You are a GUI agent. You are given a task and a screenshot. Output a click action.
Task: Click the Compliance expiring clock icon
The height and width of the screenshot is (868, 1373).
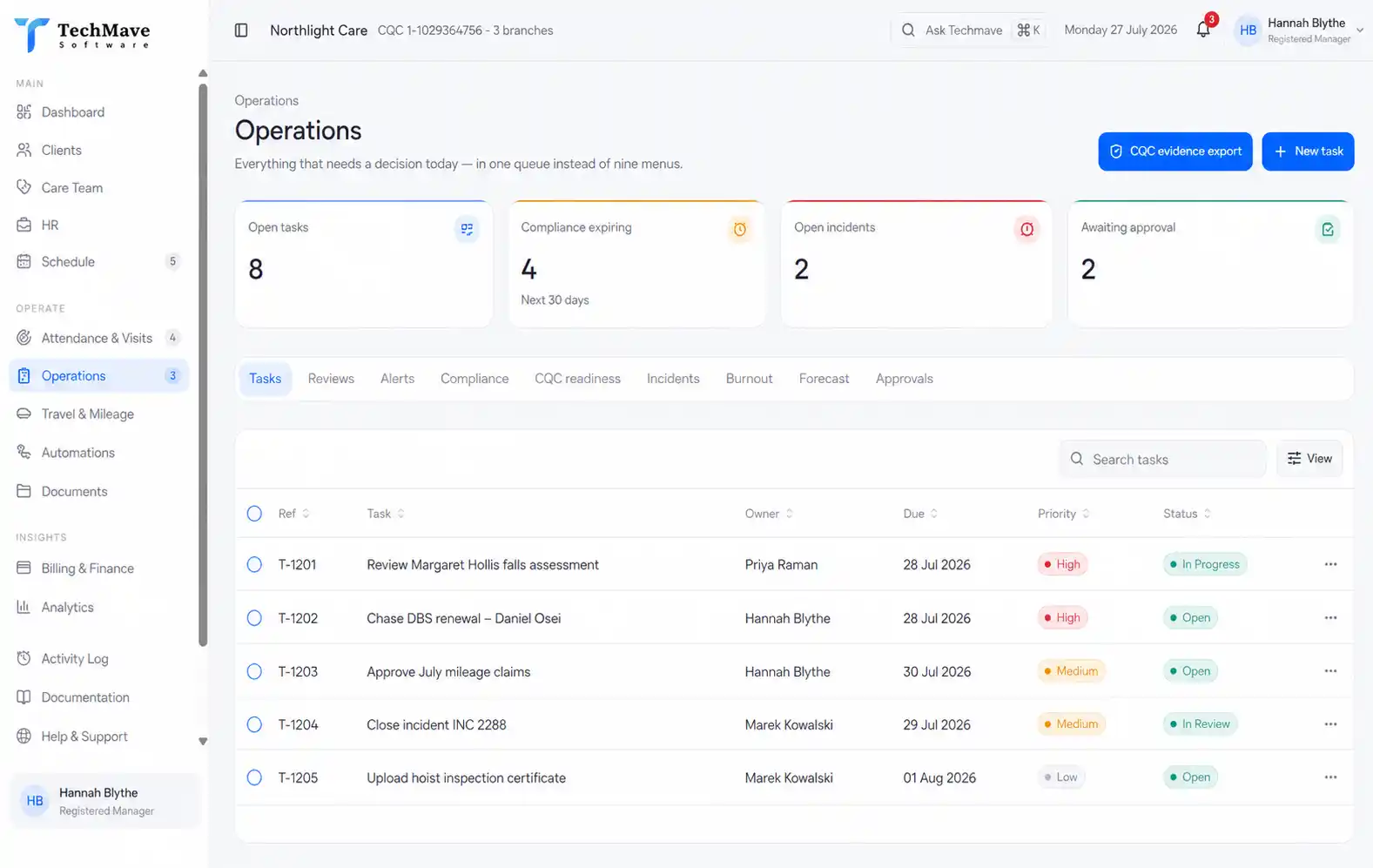[739, 229]
